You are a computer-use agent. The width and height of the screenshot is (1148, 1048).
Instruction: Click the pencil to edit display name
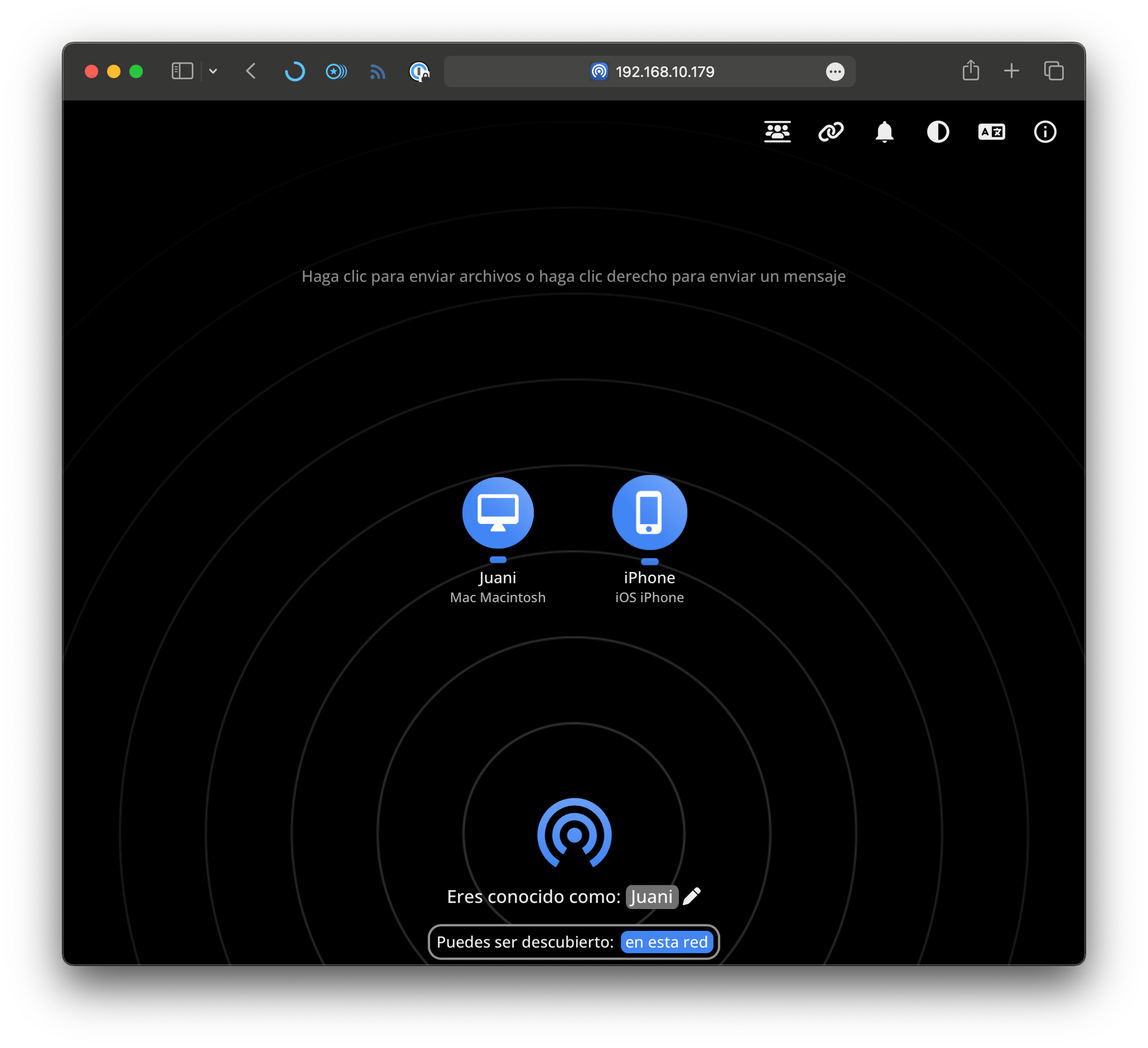click(692, 896)
